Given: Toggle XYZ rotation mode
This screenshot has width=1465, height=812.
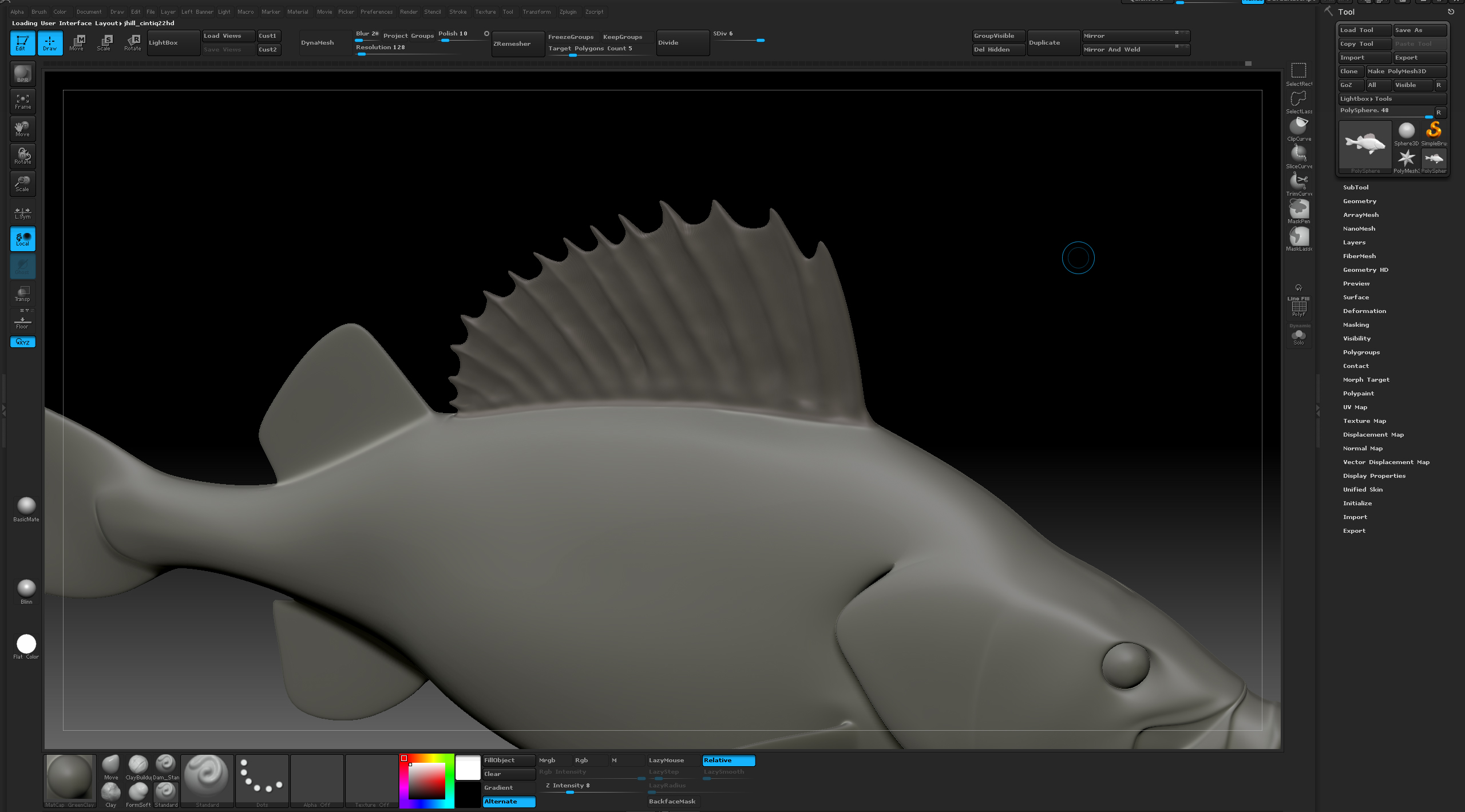Looking at the screenshot, I should 23,342.
